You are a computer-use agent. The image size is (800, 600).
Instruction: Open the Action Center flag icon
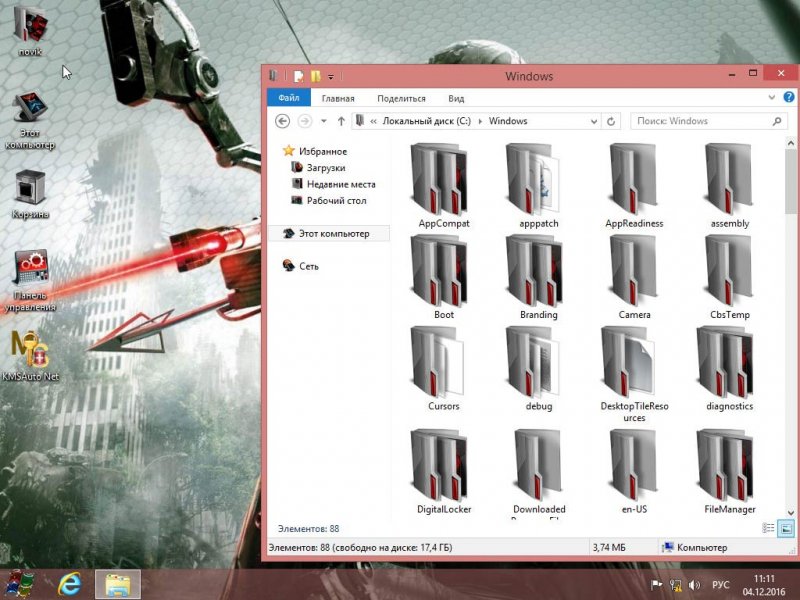(x=657, y=585)
